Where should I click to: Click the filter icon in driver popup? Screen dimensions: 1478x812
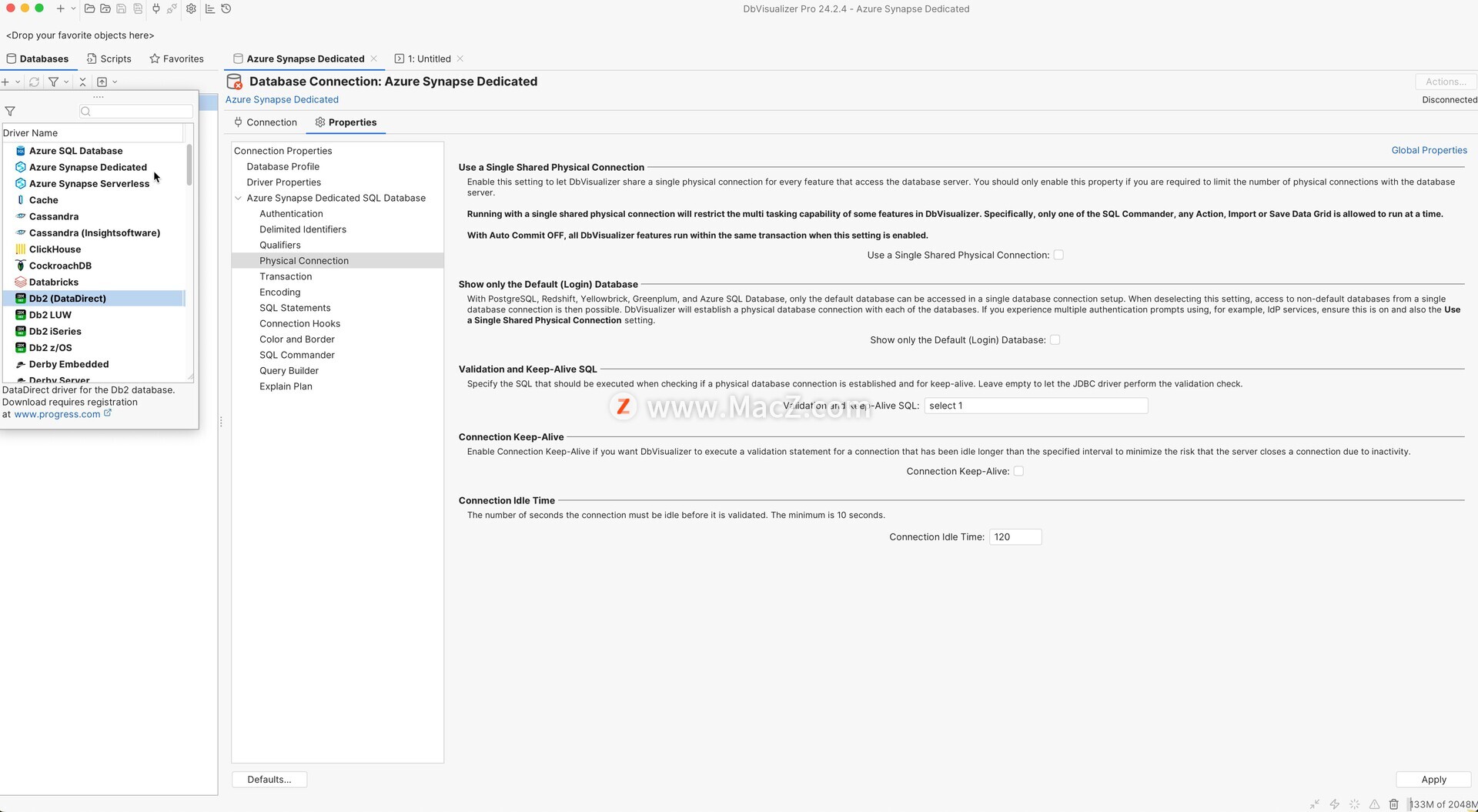coord(10,112)
